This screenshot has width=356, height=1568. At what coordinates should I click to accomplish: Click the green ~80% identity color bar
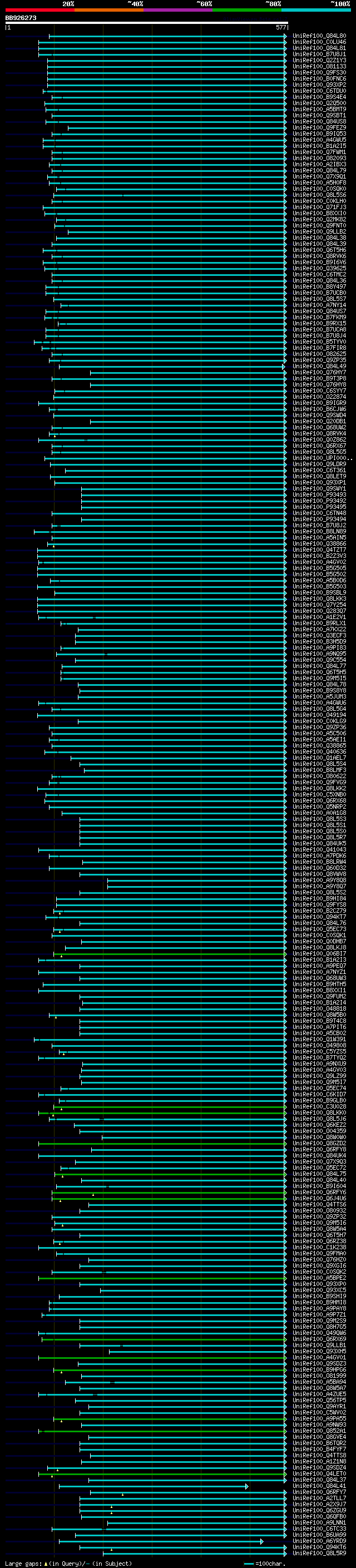(247, 10)
